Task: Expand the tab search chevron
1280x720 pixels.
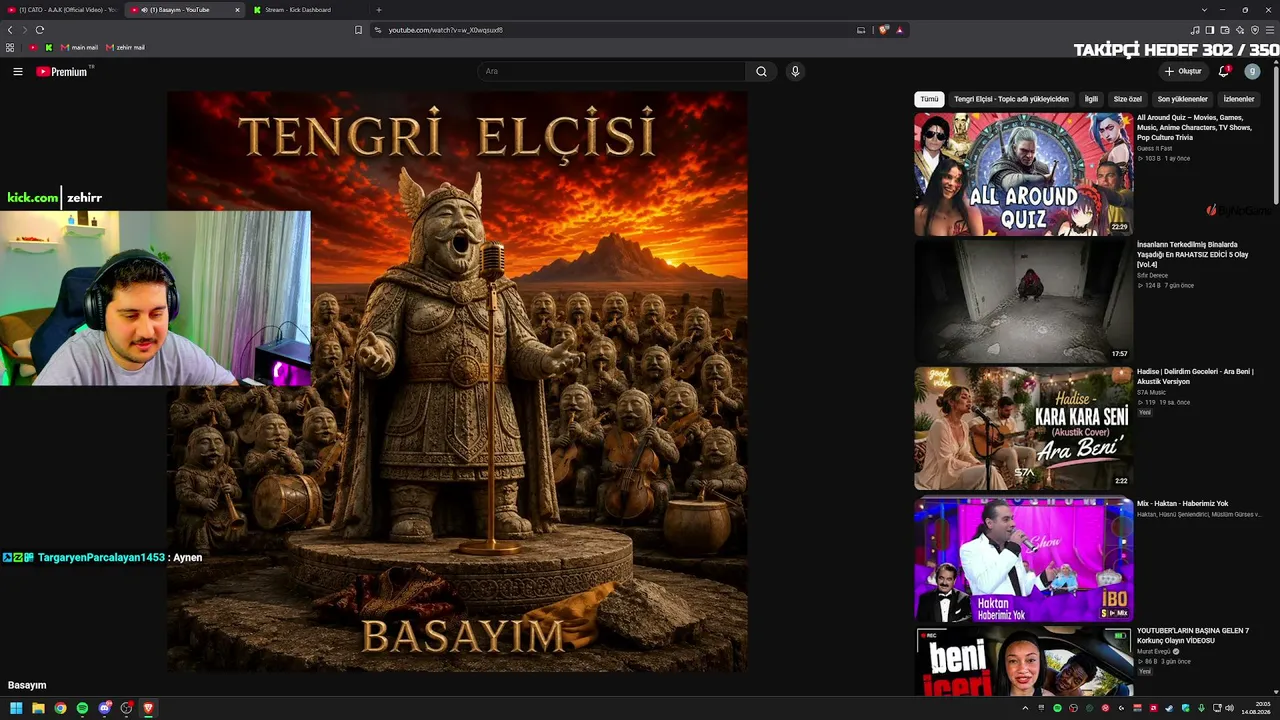Action: coord(1204,10)
